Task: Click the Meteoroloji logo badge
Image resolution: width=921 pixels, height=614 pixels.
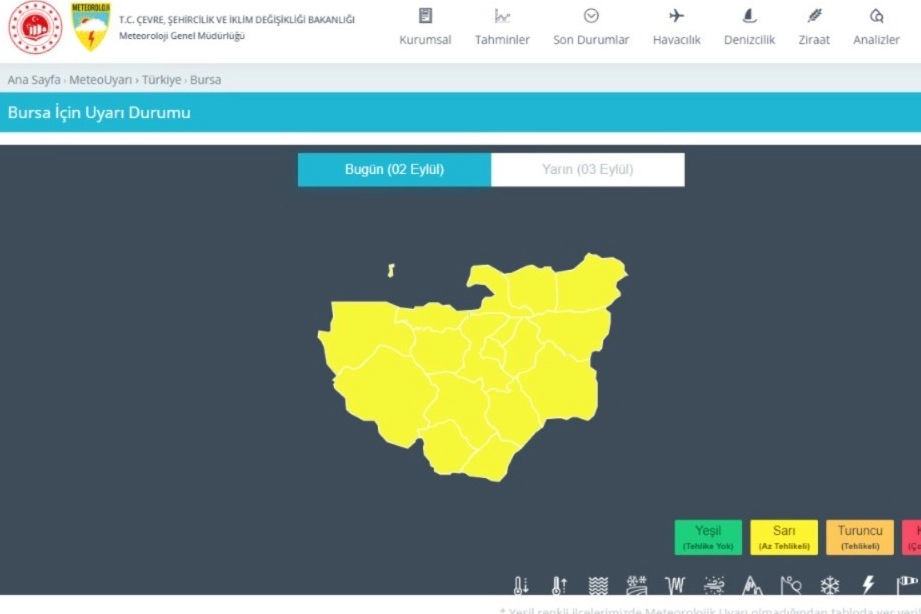Action: [91, 27]
